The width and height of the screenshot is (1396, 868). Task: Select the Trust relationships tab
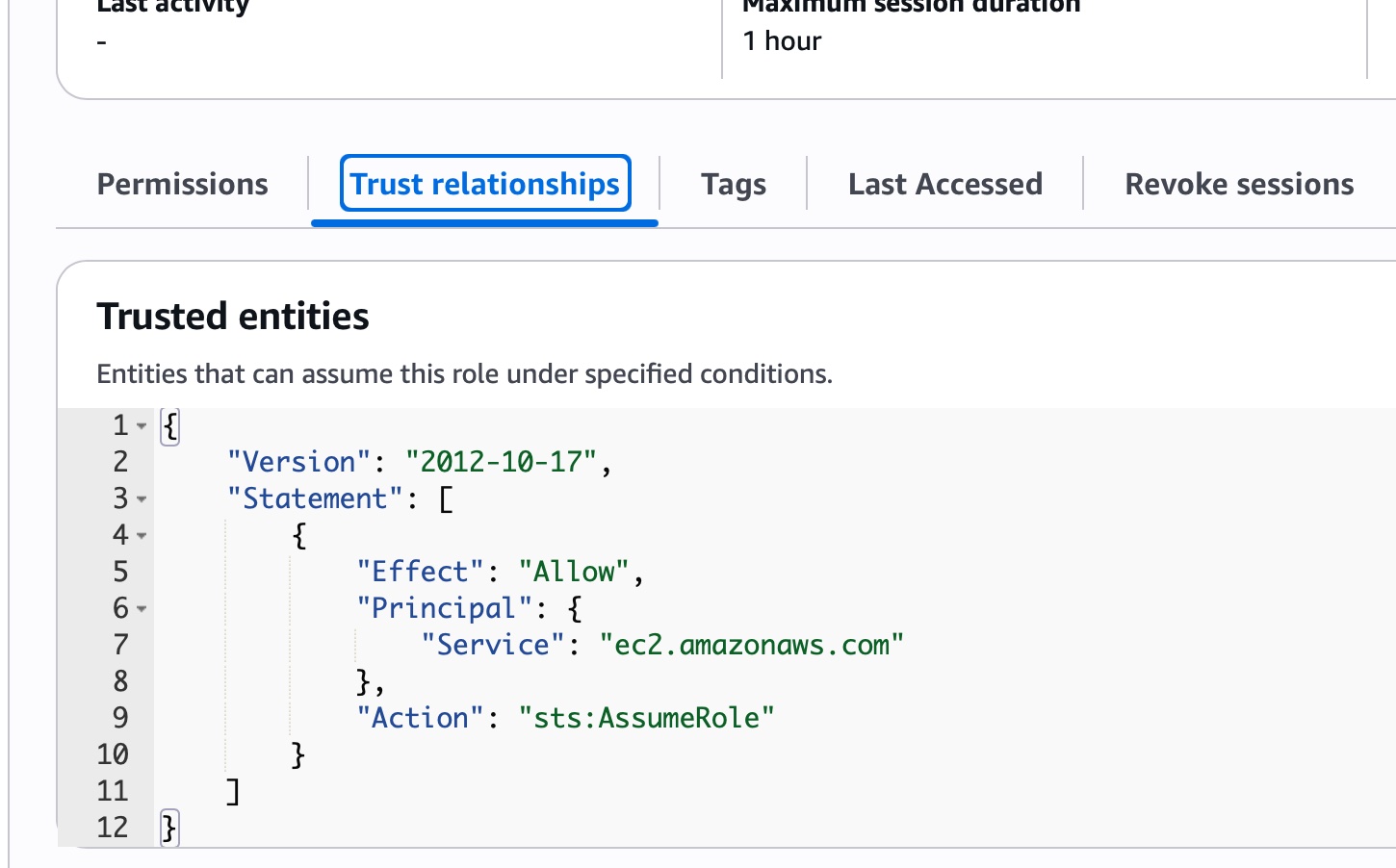click(x=484, y=184)
